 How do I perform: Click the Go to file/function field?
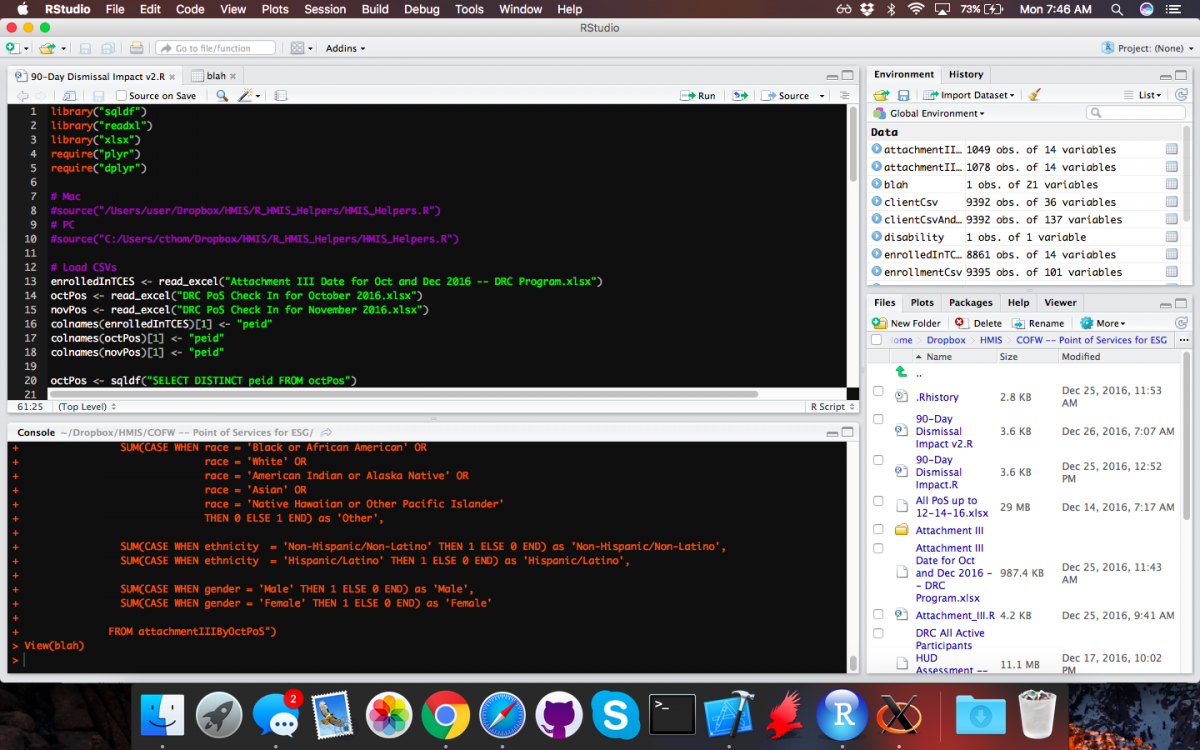click(x=213, y=48)
